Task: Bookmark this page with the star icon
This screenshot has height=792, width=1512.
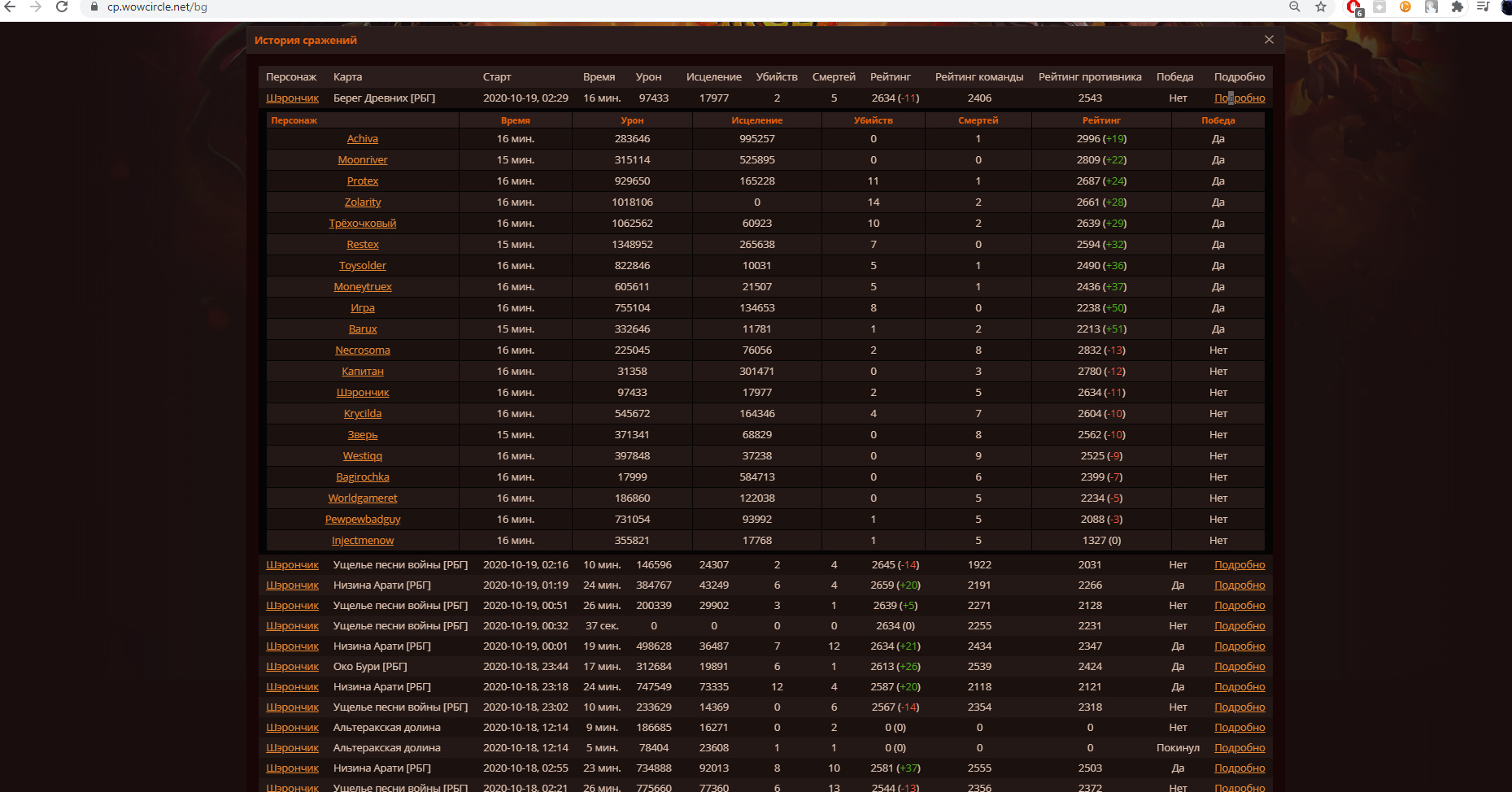Action: (x=1321, y=7)
